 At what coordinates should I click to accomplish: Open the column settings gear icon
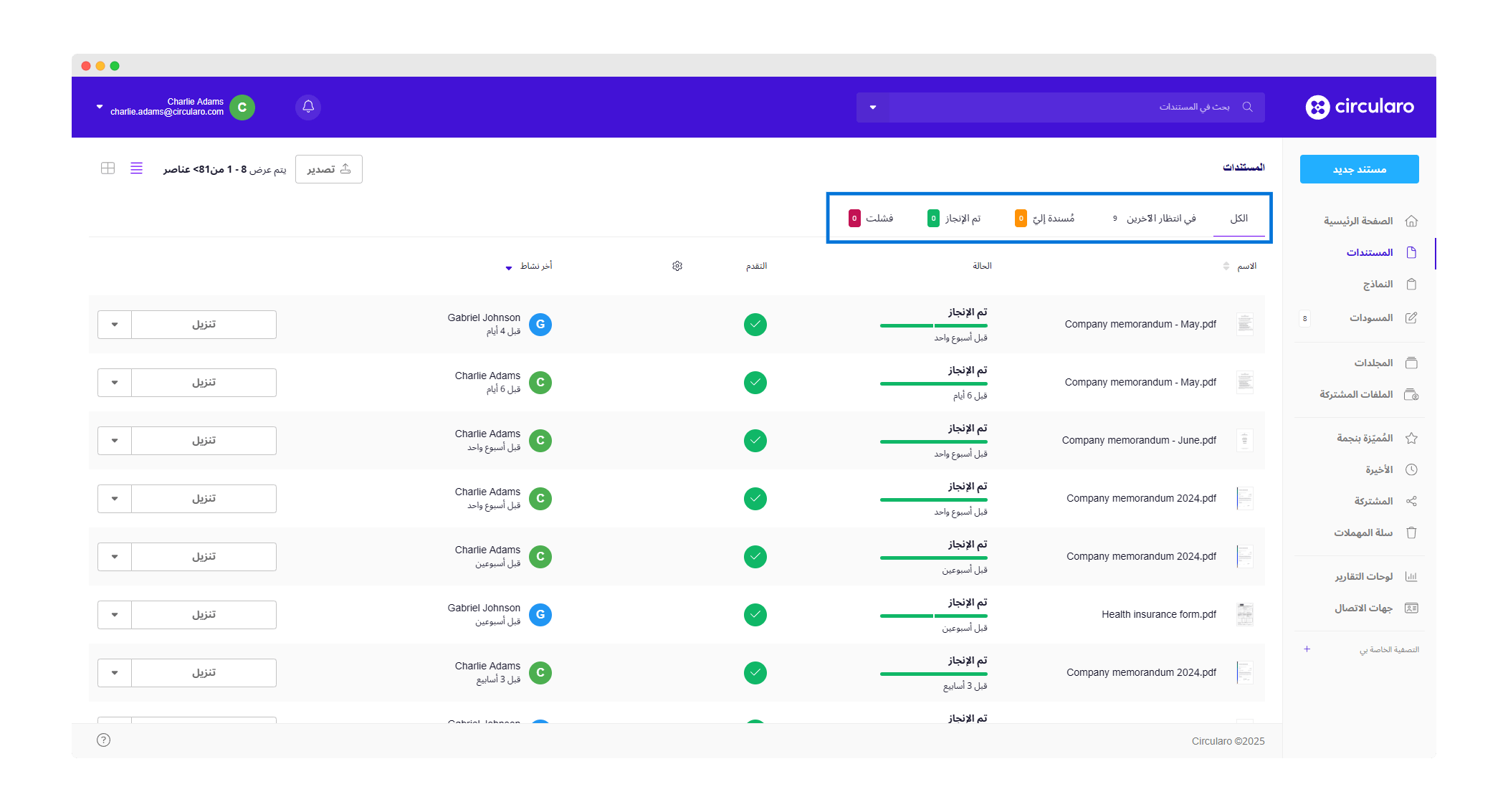point(677,265)
